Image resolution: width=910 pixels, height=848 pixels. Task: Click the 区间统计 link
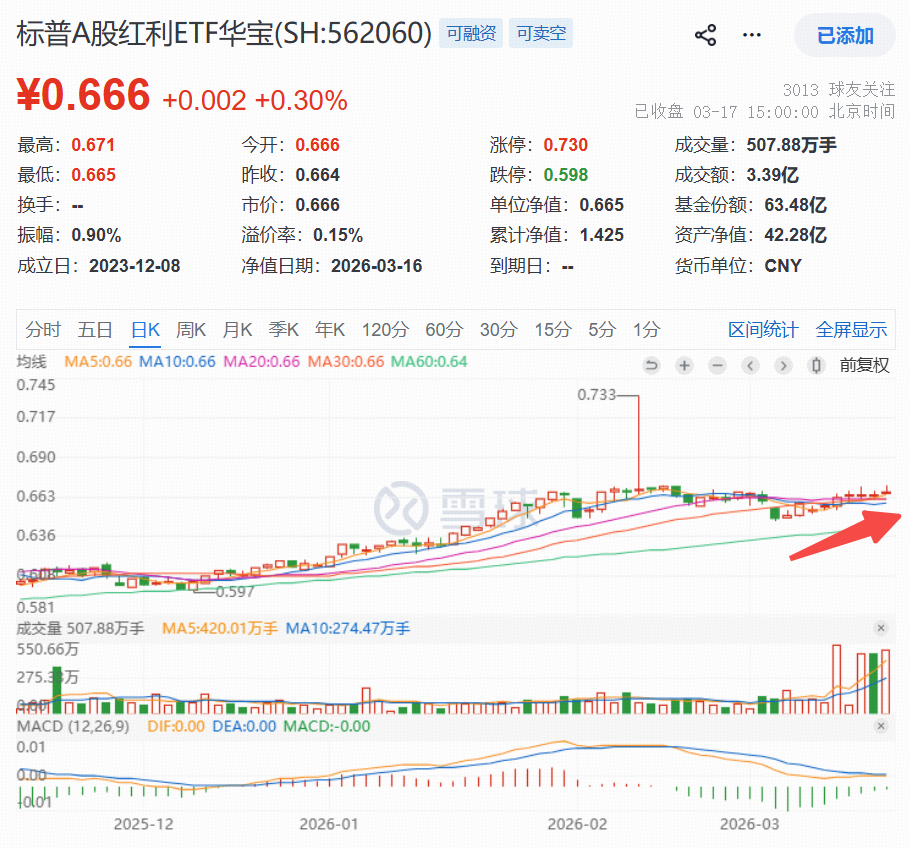click(x=763, y=330)
